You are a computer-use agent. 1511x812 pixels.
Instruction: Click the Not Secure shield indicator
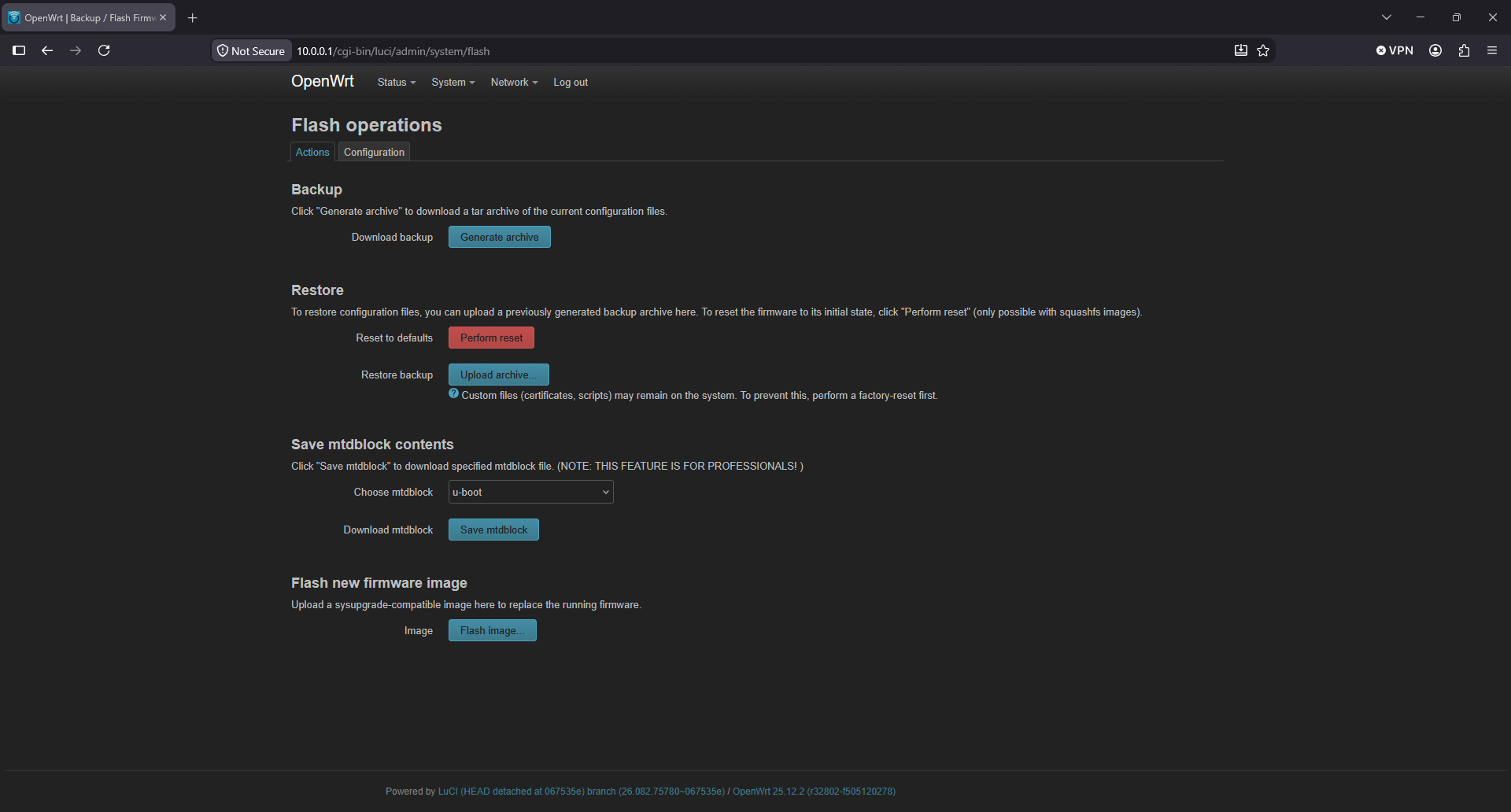[251, 51]
